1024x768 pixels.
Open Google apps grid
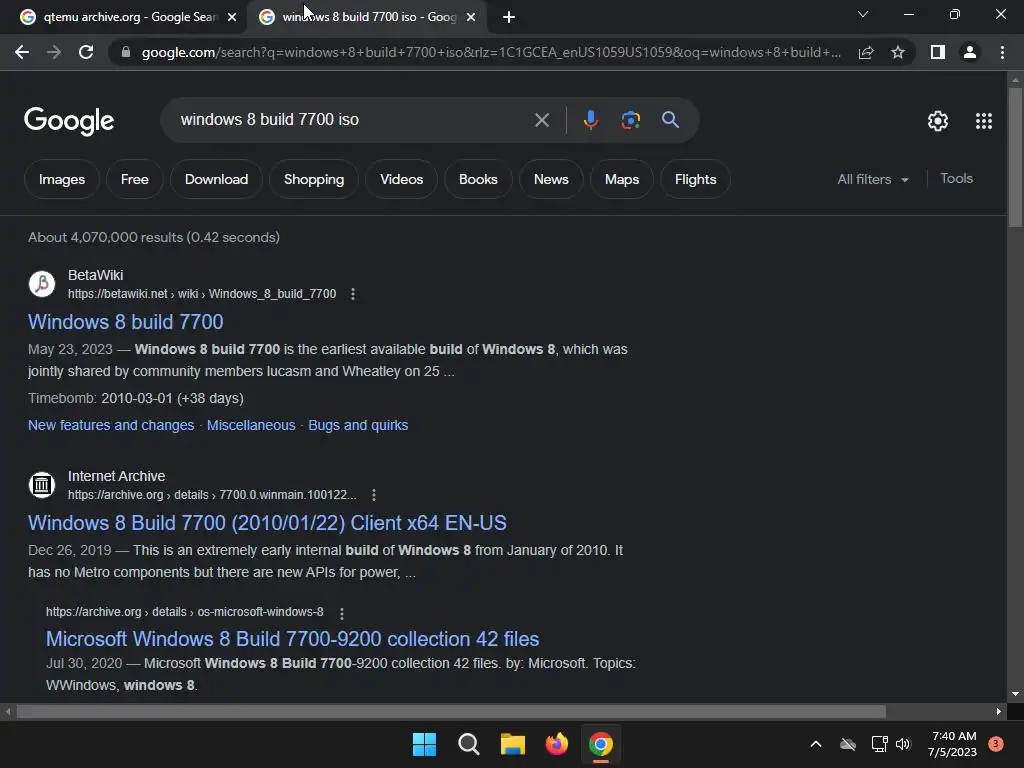tap(984, 121)
